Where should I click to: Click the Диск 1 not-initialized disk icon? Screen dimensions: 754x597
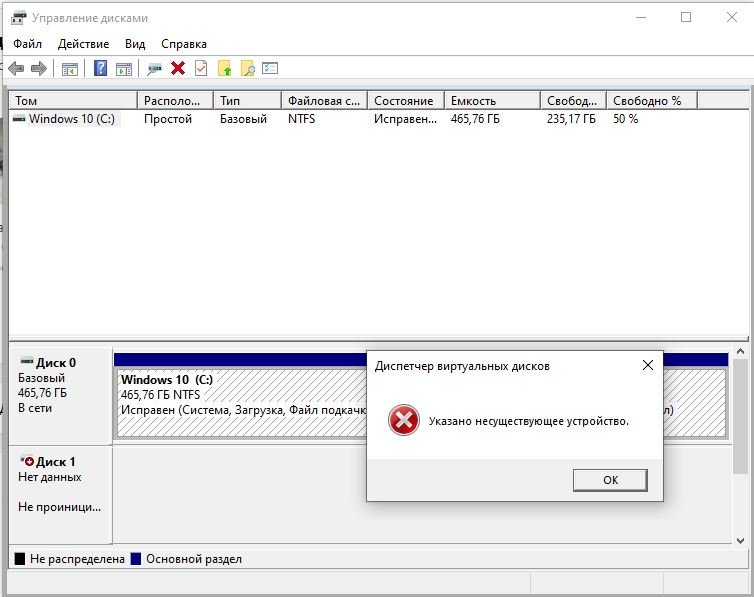click(27, 461)
